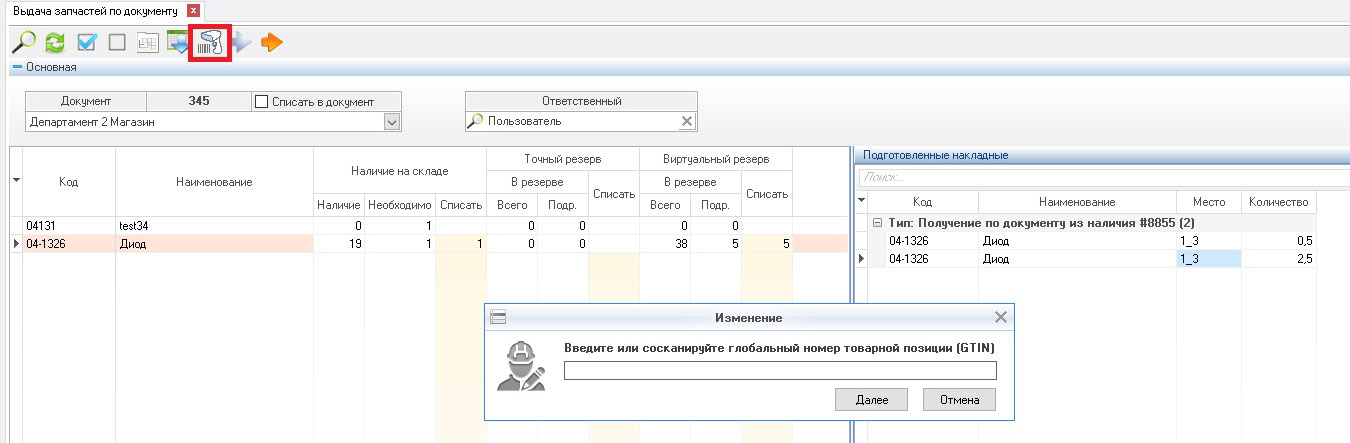Click the 'Поиск...' field in prepared invoices
This screenshot has height=443, width=1350.
(x=1100, y=176)
